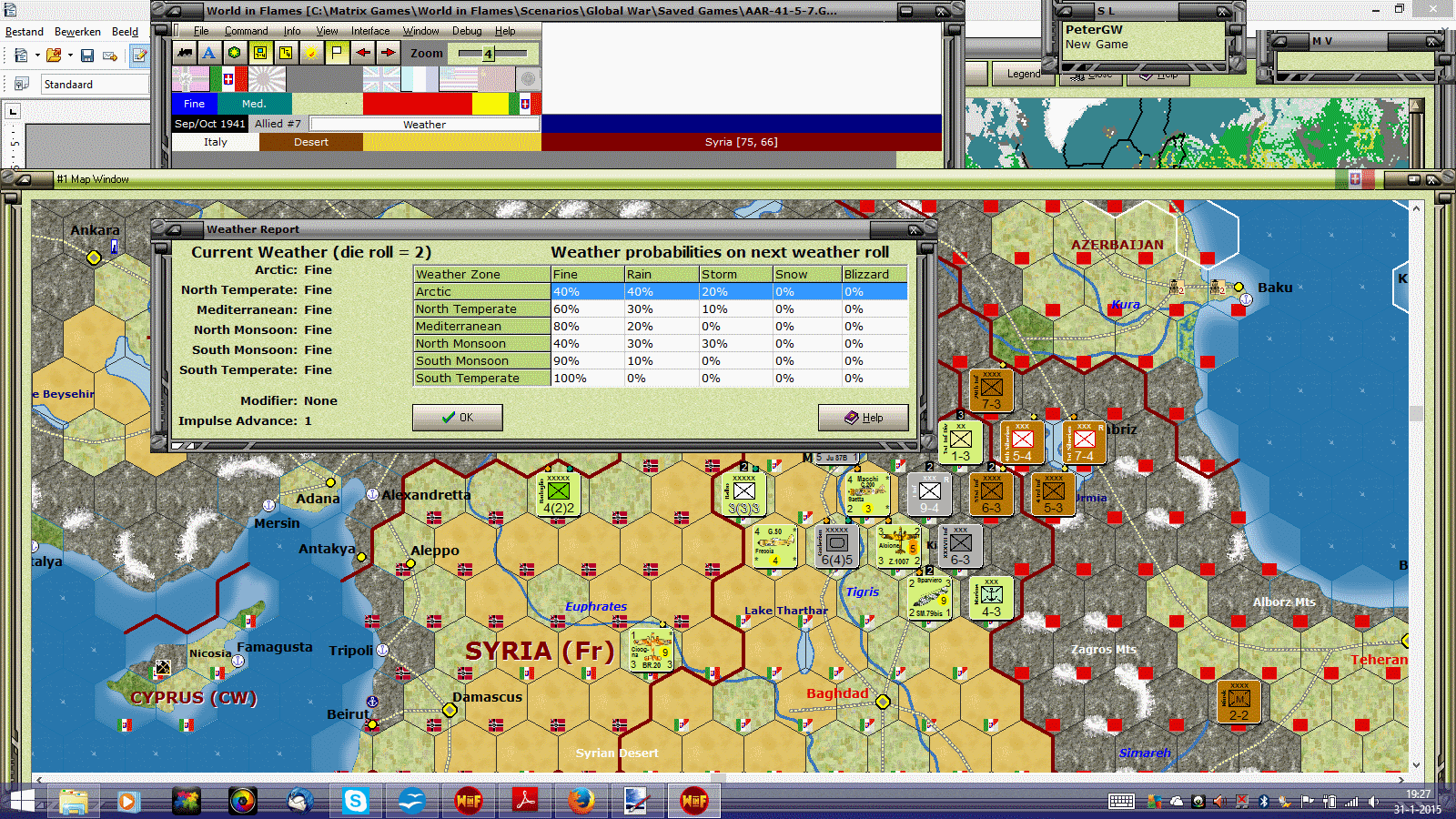Click the 2-2 orange unit near Teheran

coord(1239,702)
